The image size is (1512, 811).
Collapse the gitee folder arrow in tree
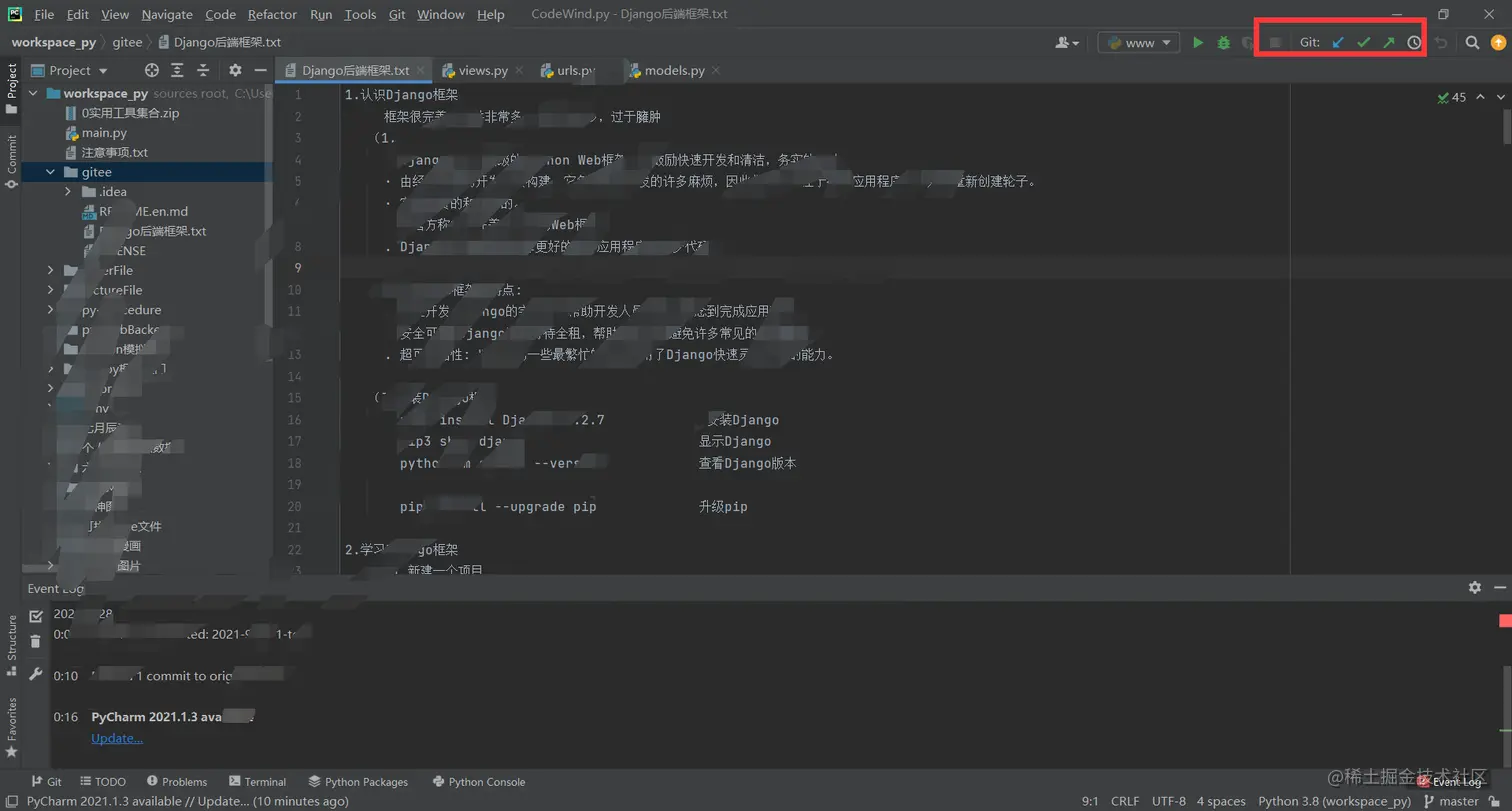50,172
